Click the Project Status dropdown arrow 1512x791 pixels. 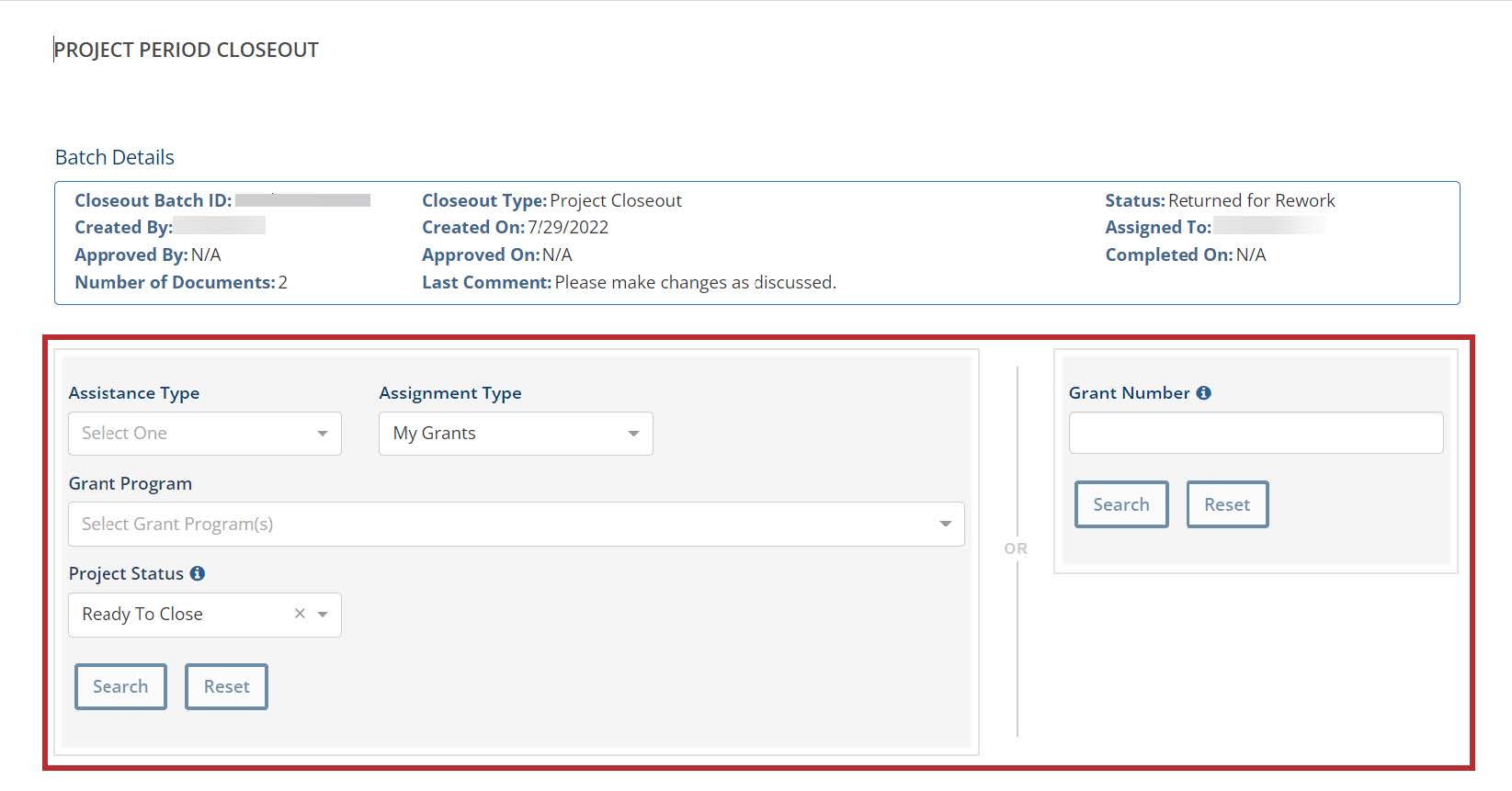click(323, 615)
